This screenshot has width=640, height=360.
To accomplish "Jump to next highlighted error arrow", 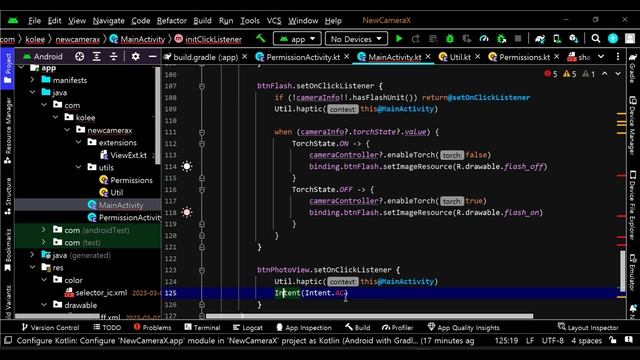I will pyautogui.click(x=618, y=74).
